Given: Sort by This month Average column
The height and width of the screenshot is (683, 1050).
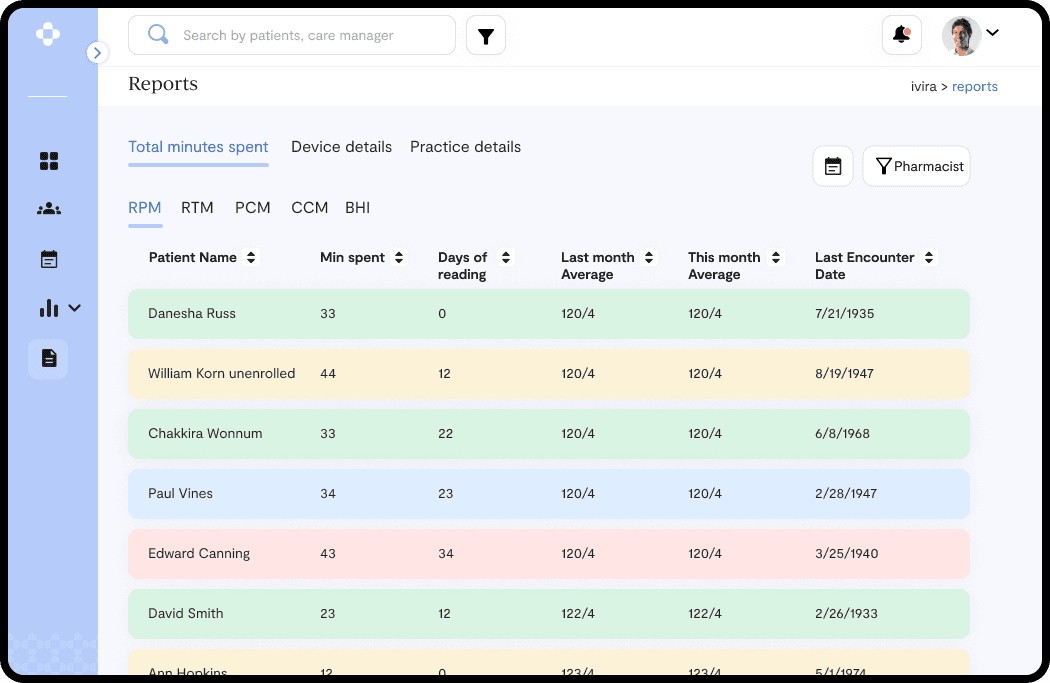Looking at the screenshot, I should 776,257.
